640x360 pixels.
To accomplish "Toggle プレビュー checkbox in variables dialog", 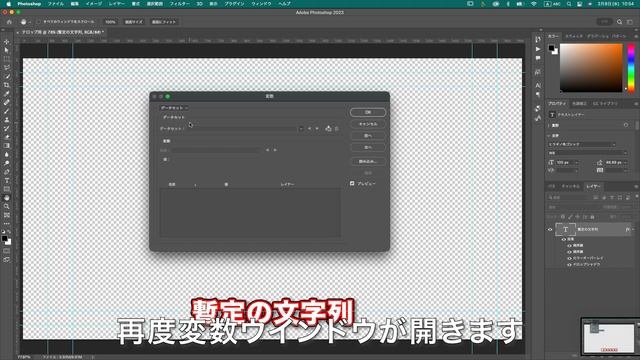I will point(352,184).
